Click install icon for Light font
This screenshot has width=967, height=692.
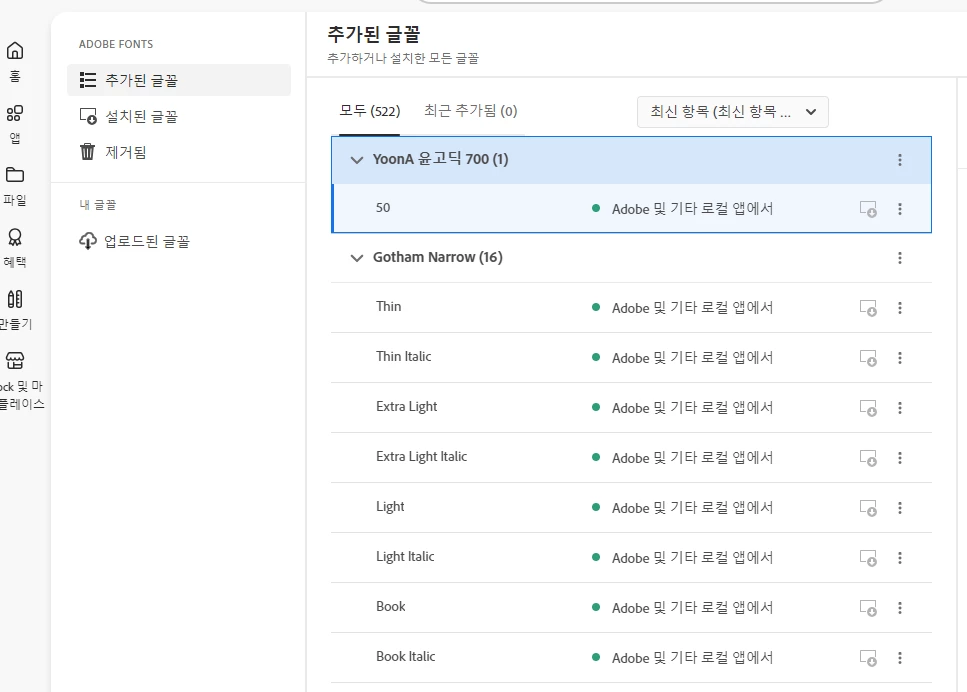coord(868,508)
